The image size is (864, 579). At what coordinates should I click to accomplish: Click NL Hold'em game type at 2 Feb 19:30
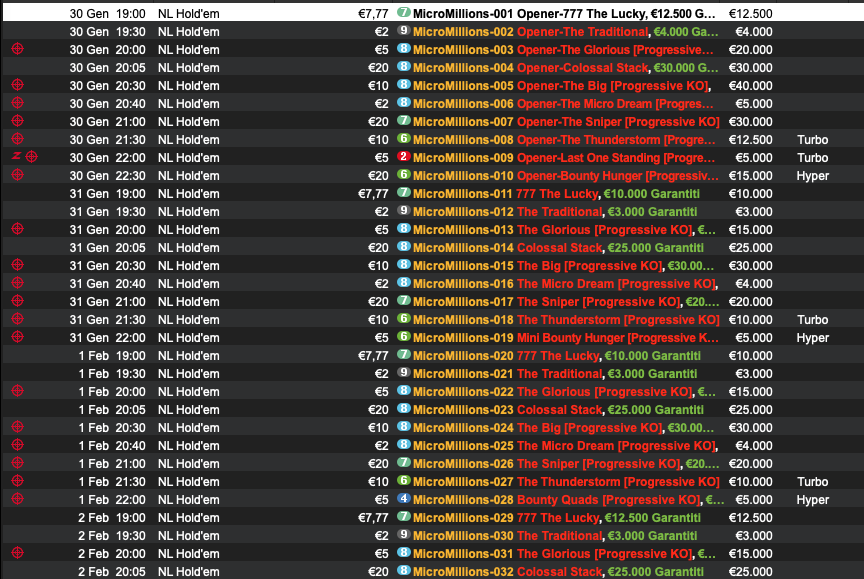[188, 535]
